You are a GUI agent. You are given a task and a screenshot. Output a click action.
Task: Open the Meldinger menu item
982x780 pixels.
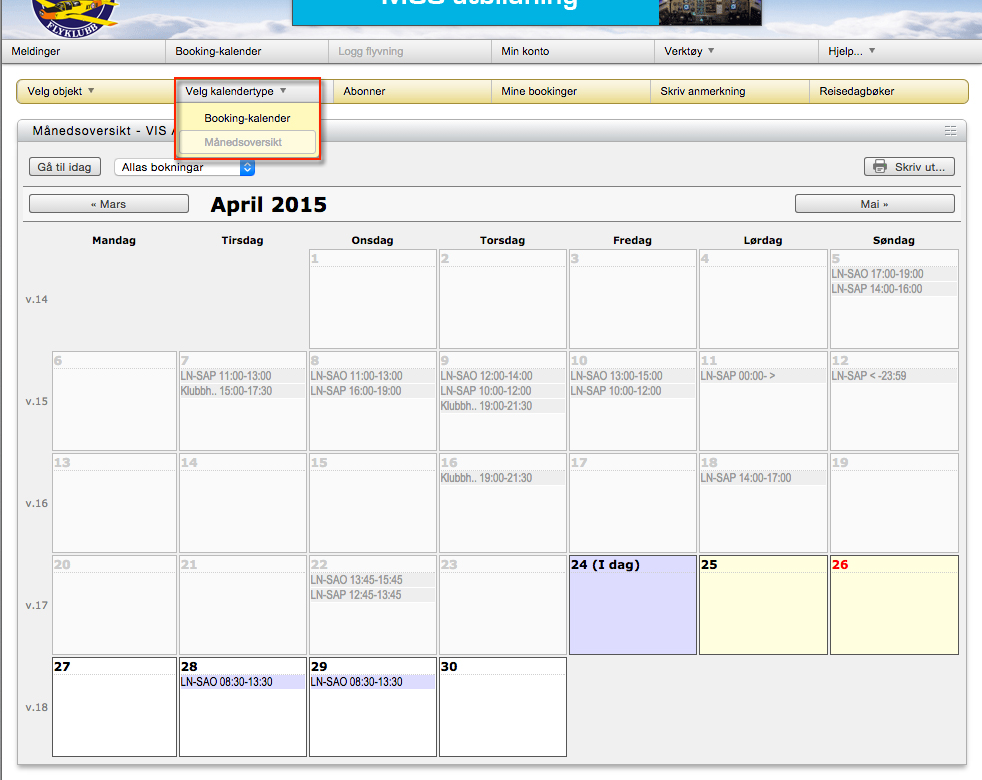(36, 51)
